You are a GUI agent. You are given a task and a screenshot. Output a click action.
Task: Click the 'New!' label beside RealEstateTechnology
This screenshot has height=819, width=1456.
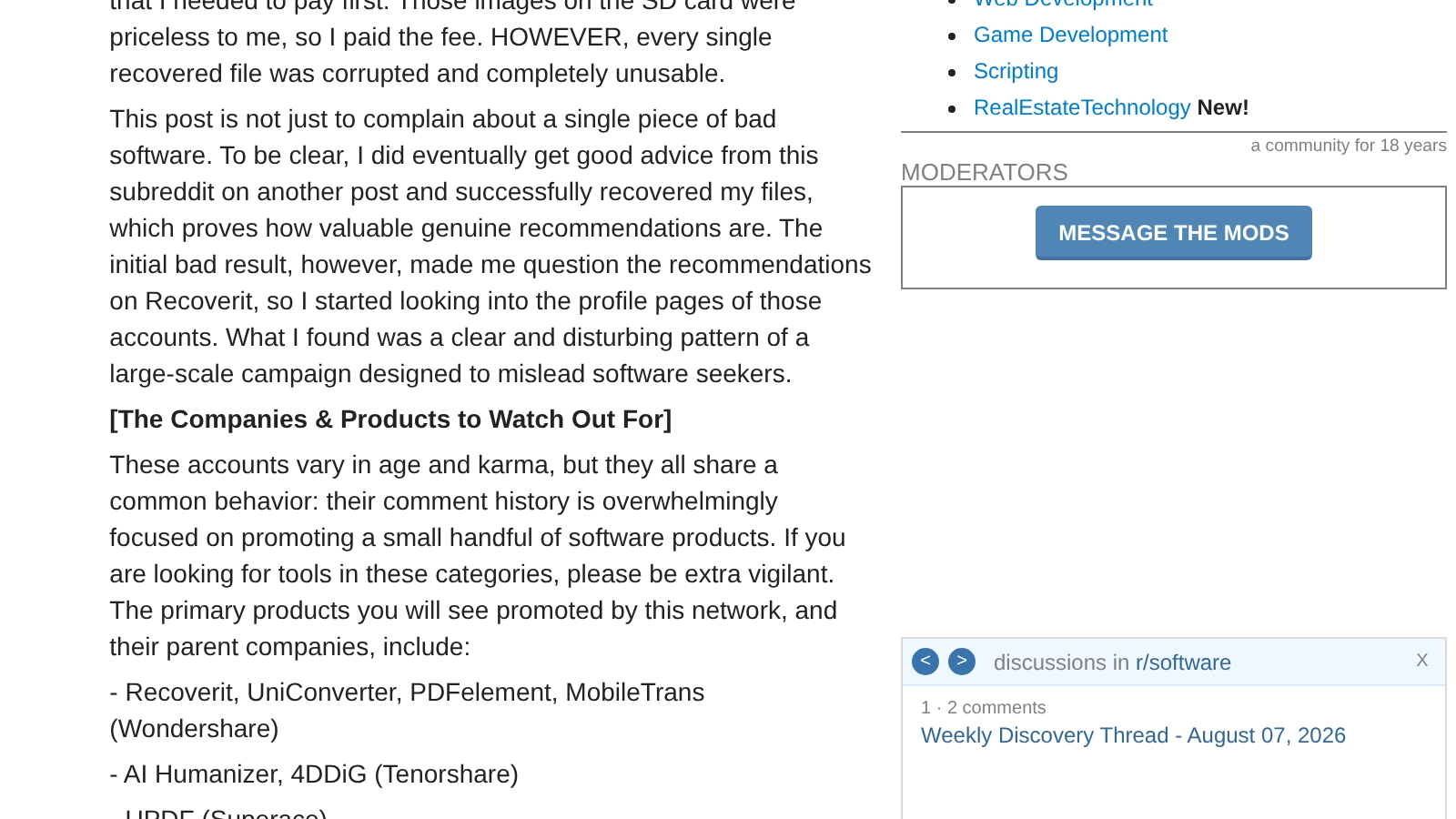1223,107
